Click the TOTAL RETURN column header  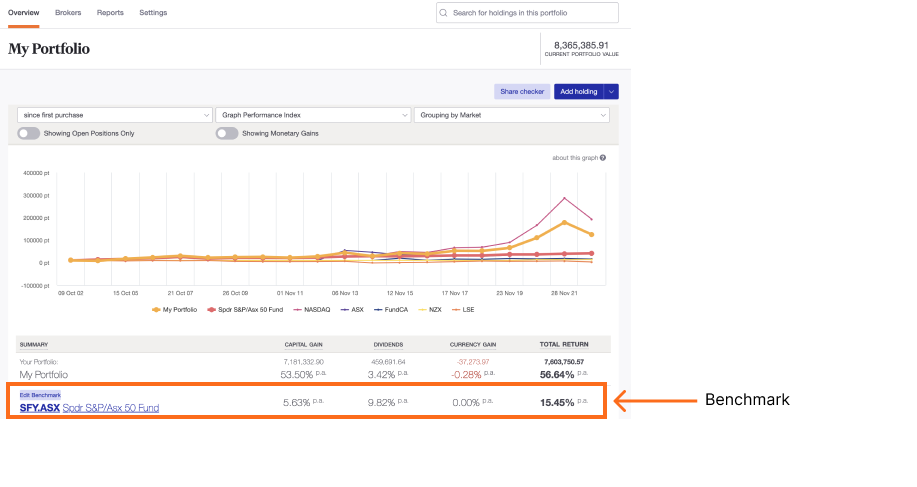[x=564, y=344]
